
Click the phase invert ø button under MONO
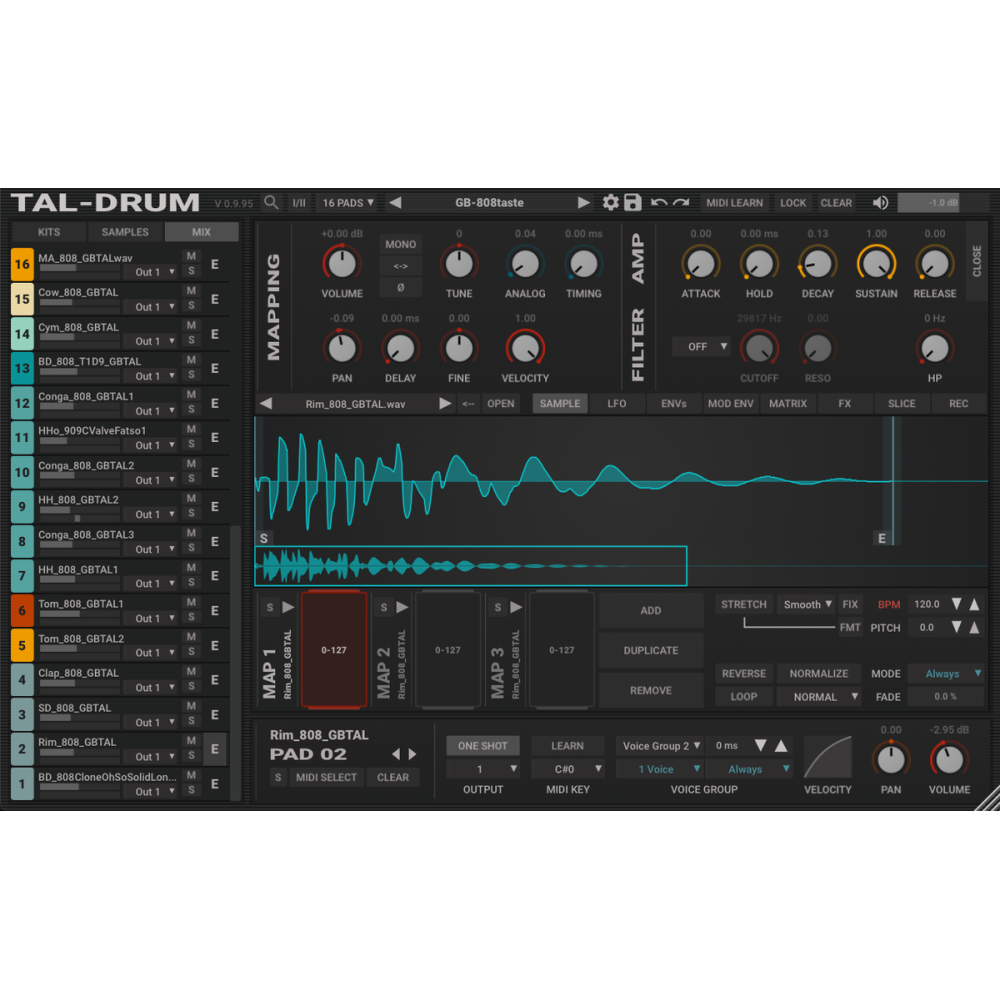point(400,289)
